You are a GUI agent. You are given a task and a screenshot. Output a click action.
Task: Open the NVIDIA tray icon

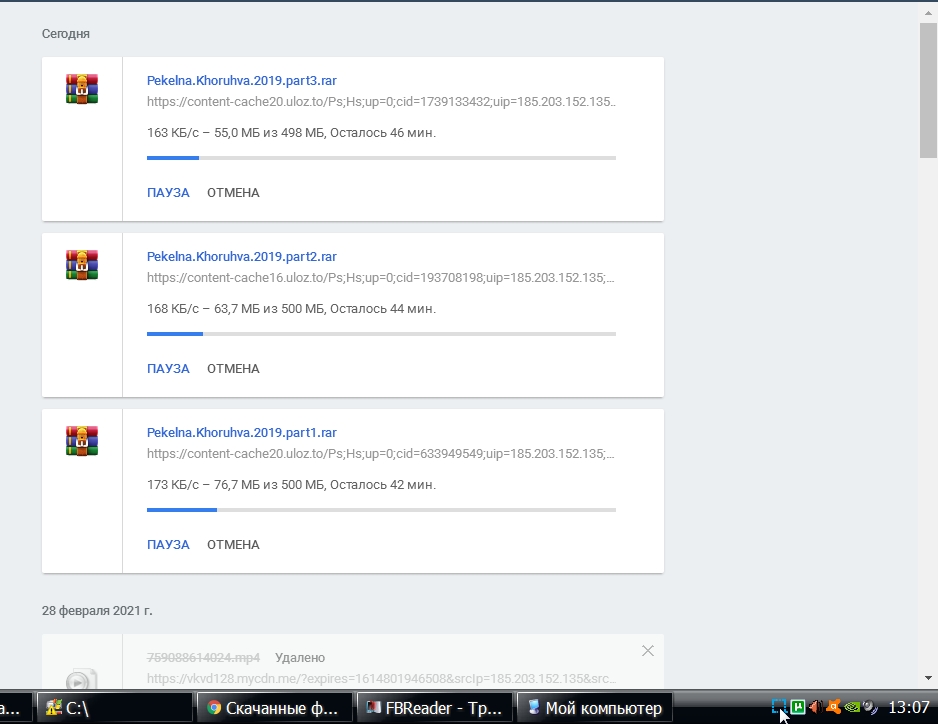pos(852,707)
